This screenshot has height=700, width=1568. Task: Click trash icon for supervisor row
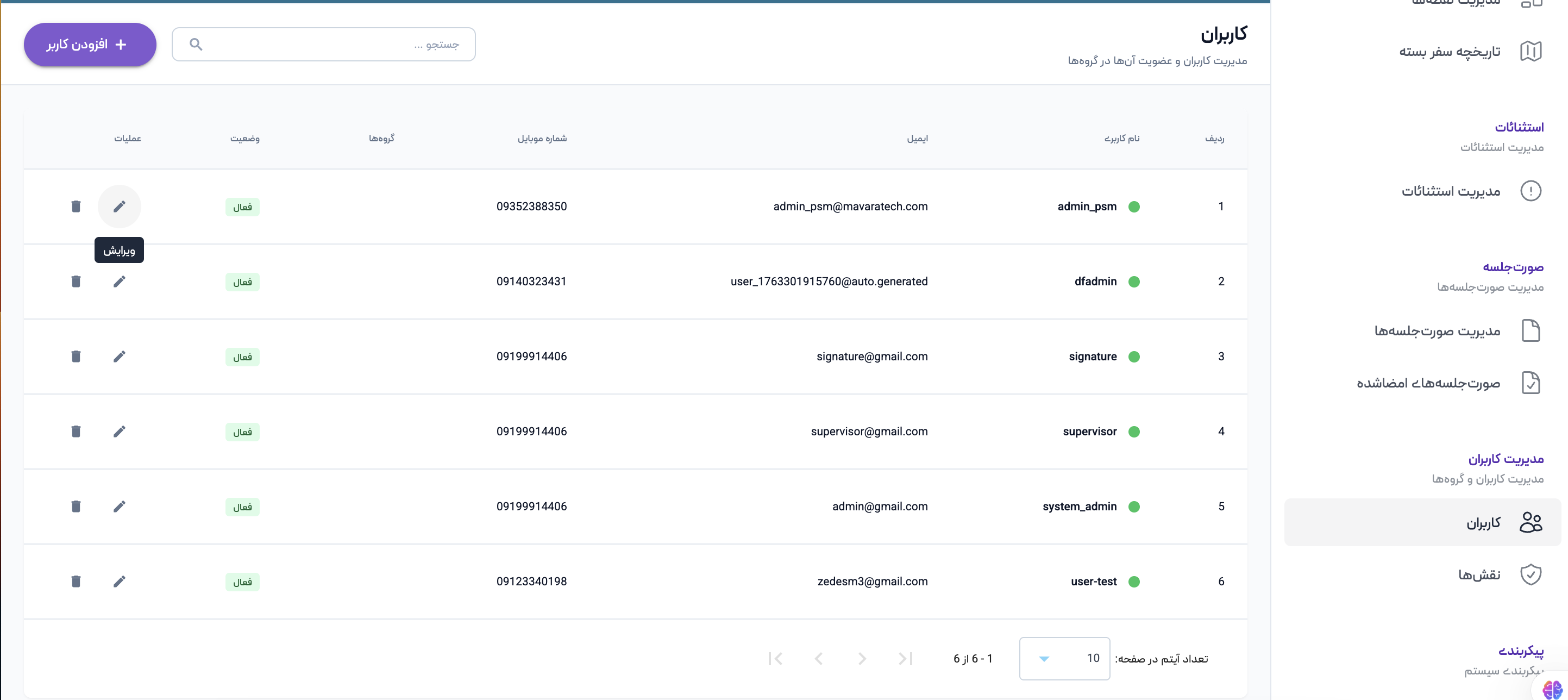[76, 432]
